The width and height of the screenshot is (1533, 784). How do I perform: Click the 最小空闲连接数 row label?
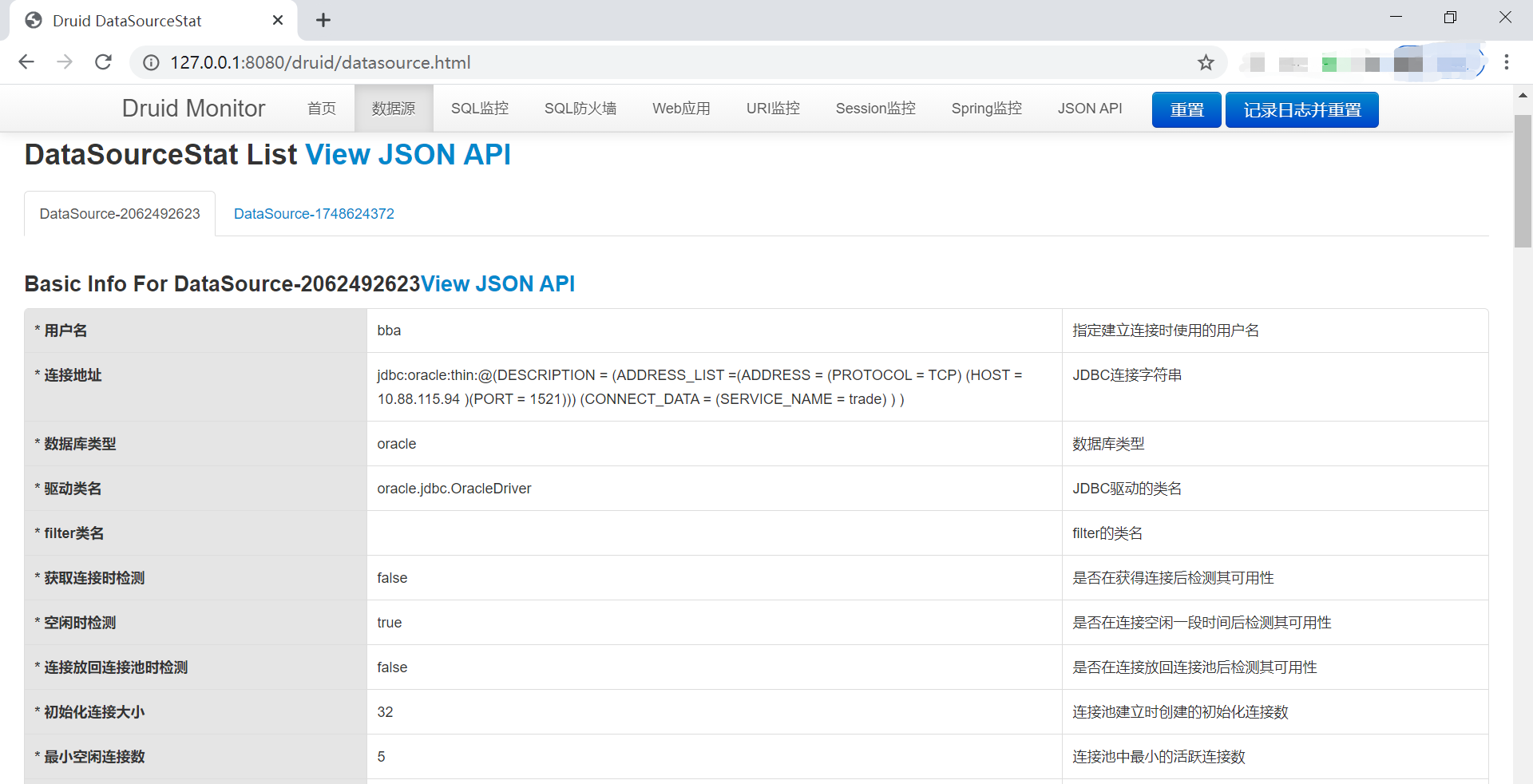pos(90,757)
